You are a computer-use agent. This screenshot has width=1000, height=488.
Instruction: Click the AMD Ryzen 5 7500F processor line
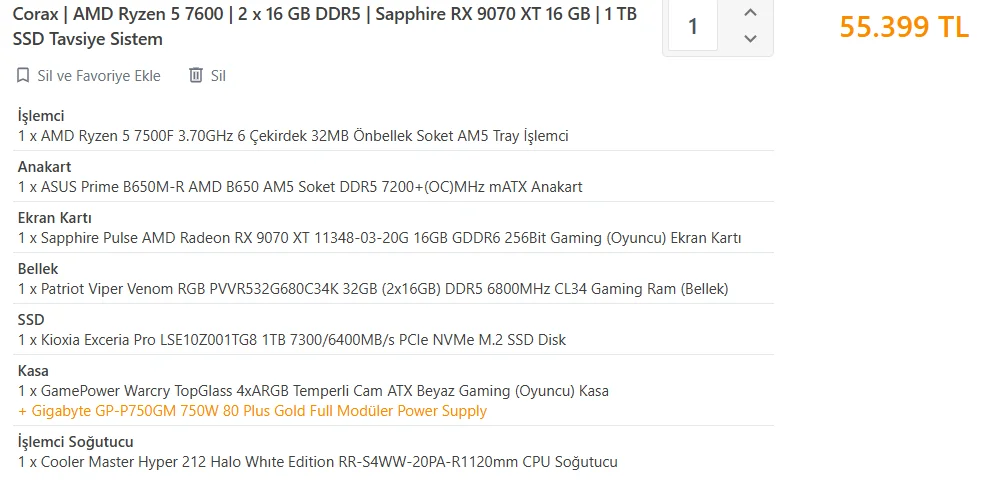tap(293, 136)
